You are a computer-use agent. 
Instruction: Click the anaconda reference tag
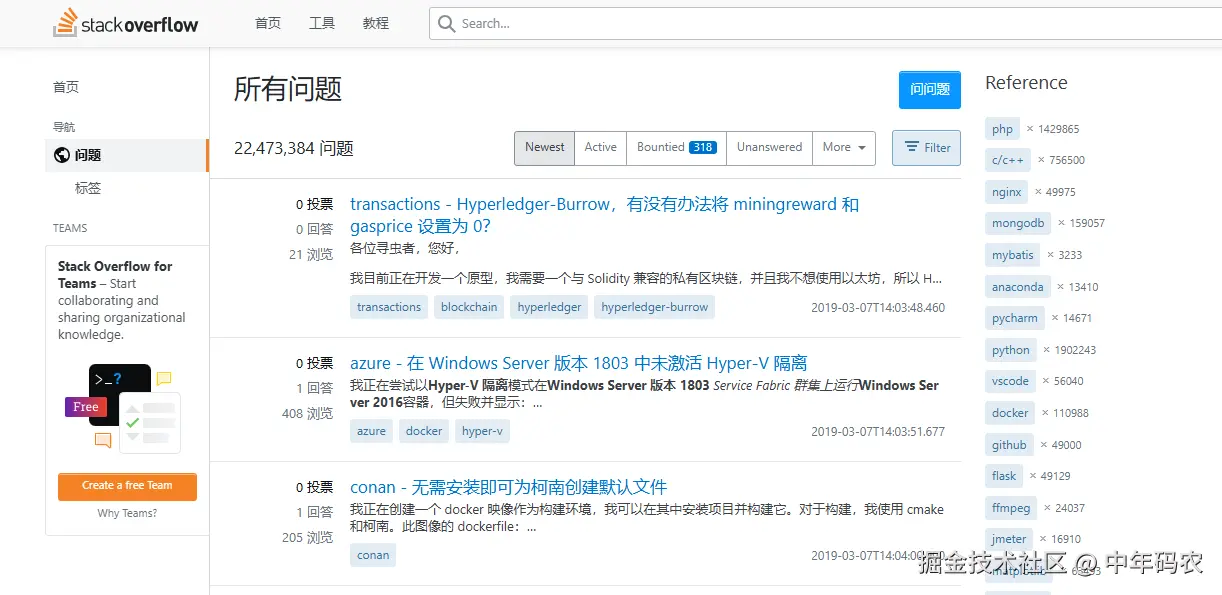[x=1017, y=287]
